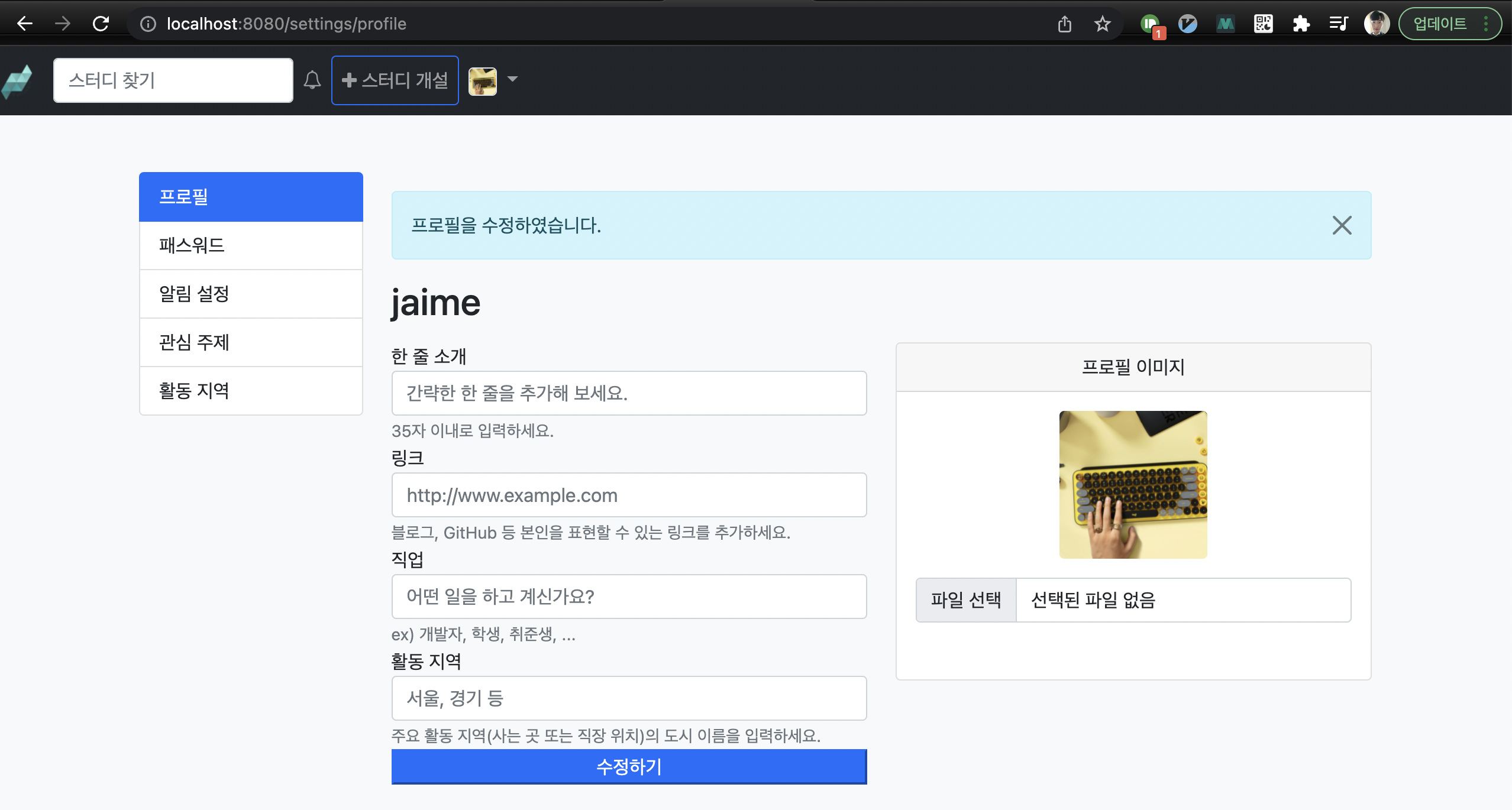1512x810 pixels.
Task: Select 활동 지역 in sidebar
Action: click(x=251, y=391)
